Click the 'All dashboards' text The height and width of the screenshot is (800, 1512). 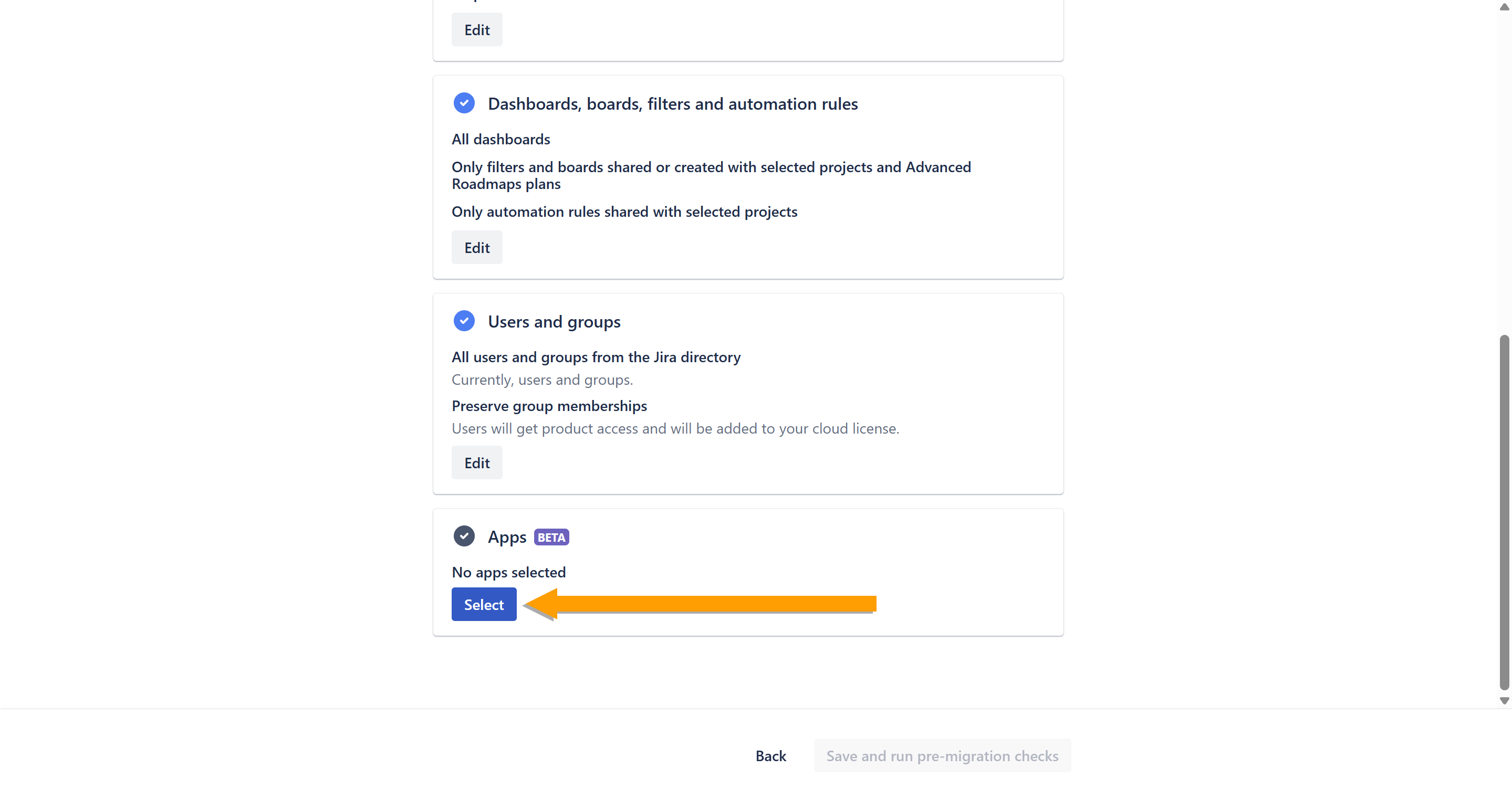click(500, 139)
